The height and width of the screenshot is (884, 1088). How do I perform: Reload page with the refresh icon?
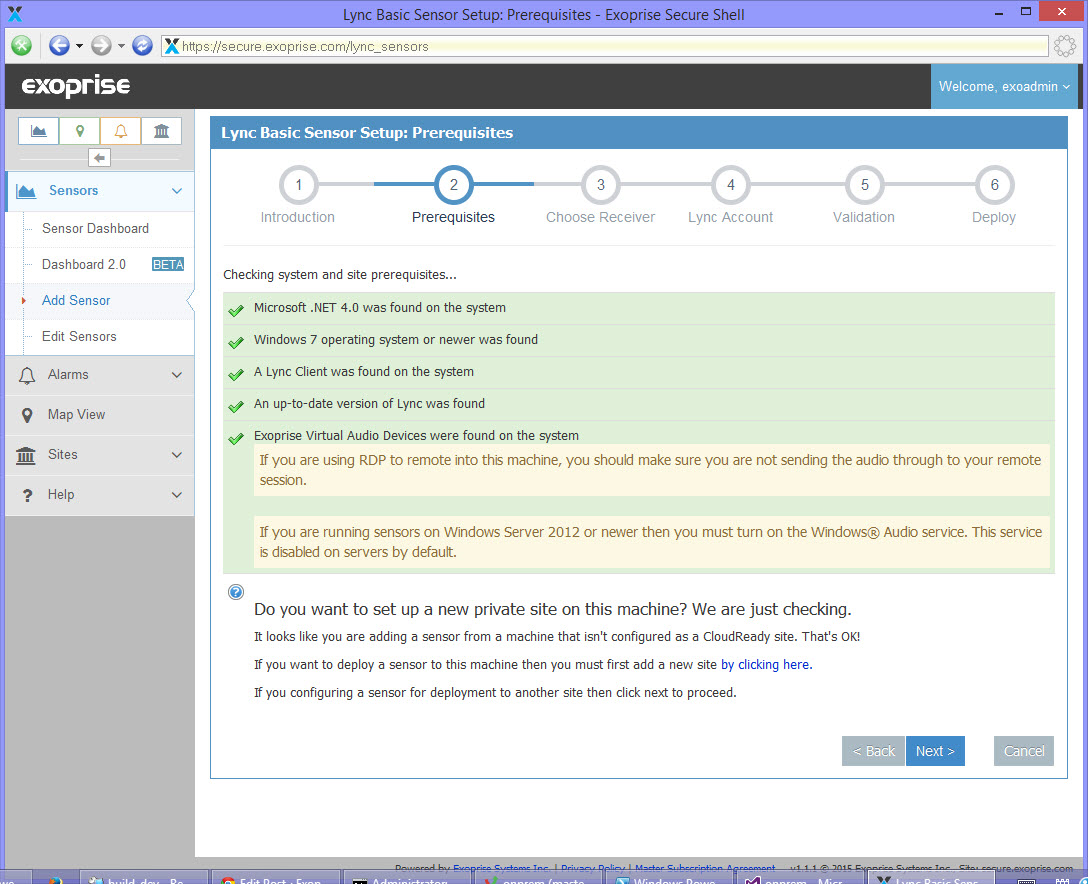[142, 46]
